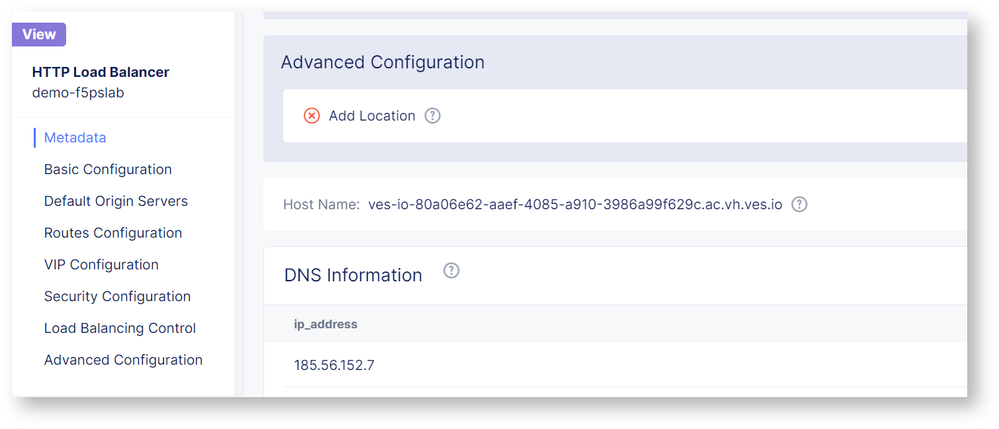The width and height of the screenshot is (999, 429).
Task: Show help for DNS Information heading
Action: (451, 271)
